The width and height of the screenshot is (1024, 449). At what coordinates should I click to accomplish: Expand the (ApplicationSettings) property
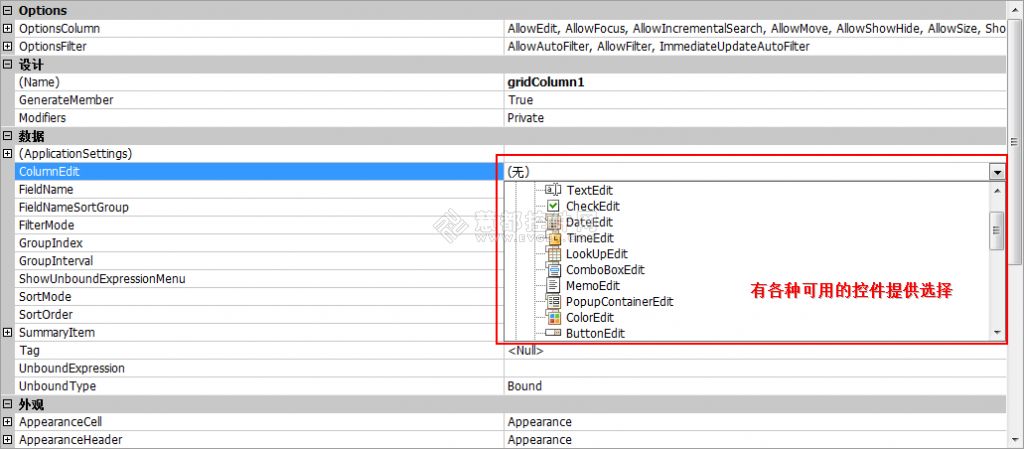(8, 153)
